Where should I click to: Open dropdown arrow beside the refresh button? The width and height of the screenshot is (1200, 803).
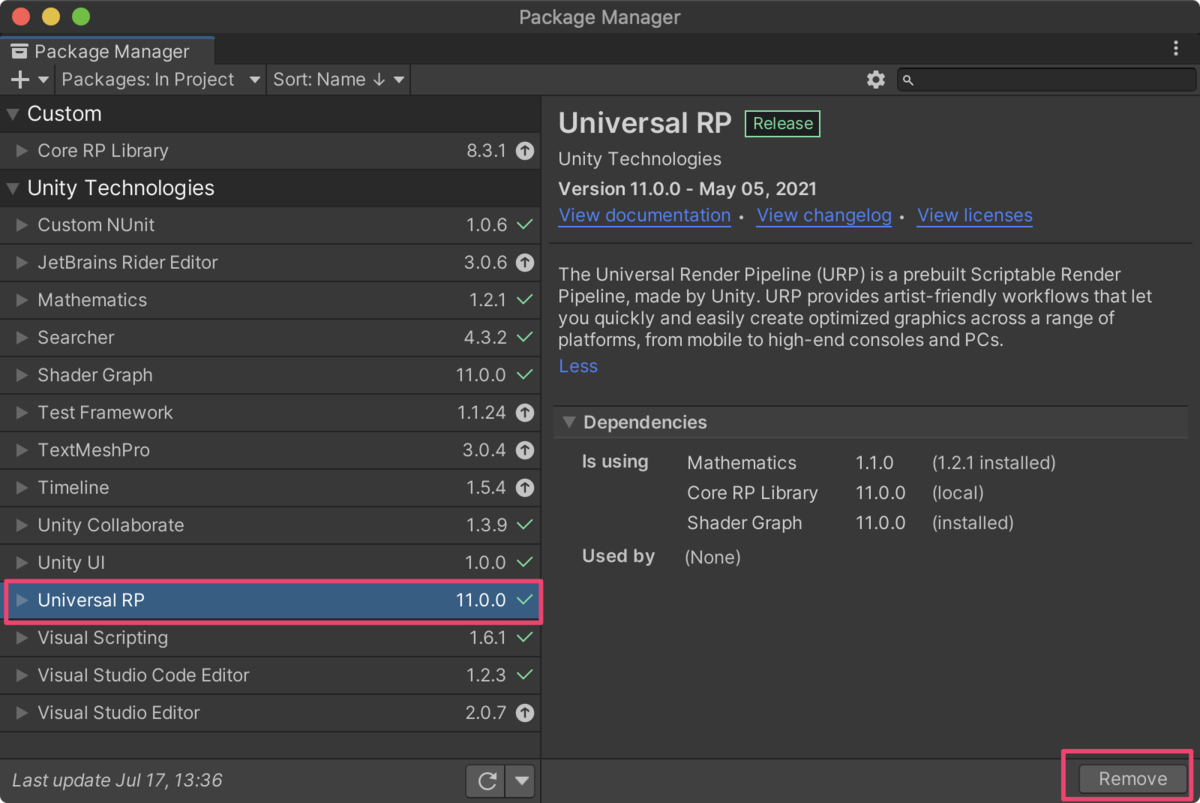coord(521,781)
